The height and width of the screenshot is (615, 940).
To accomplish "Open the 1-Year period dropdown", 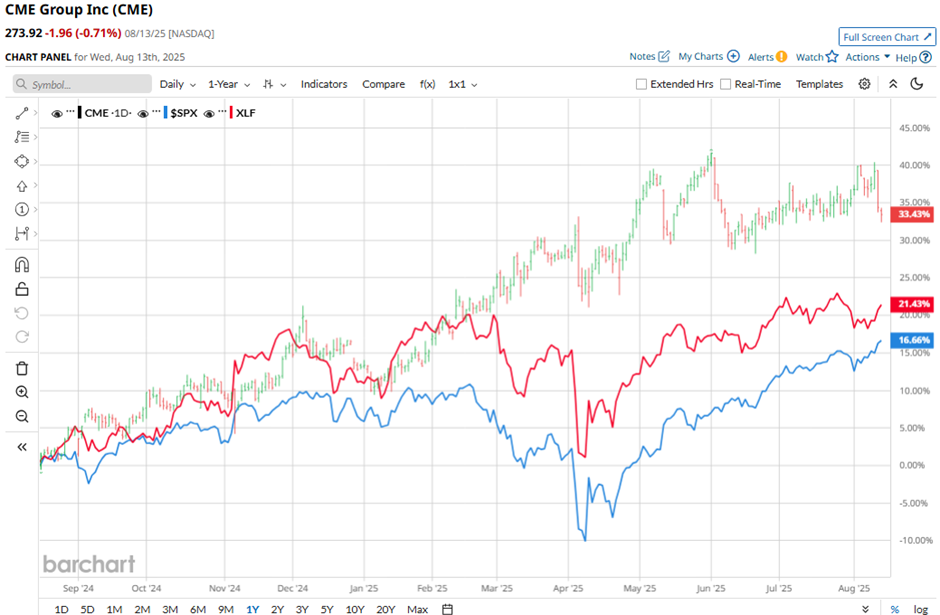I will pyautogui.click(x=229, y=85).
